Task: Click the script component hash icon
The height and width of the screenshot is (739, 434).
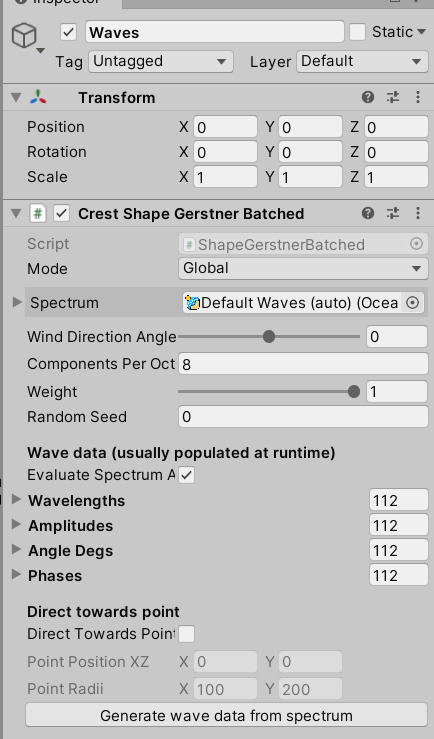Action: tap(38, 213)
